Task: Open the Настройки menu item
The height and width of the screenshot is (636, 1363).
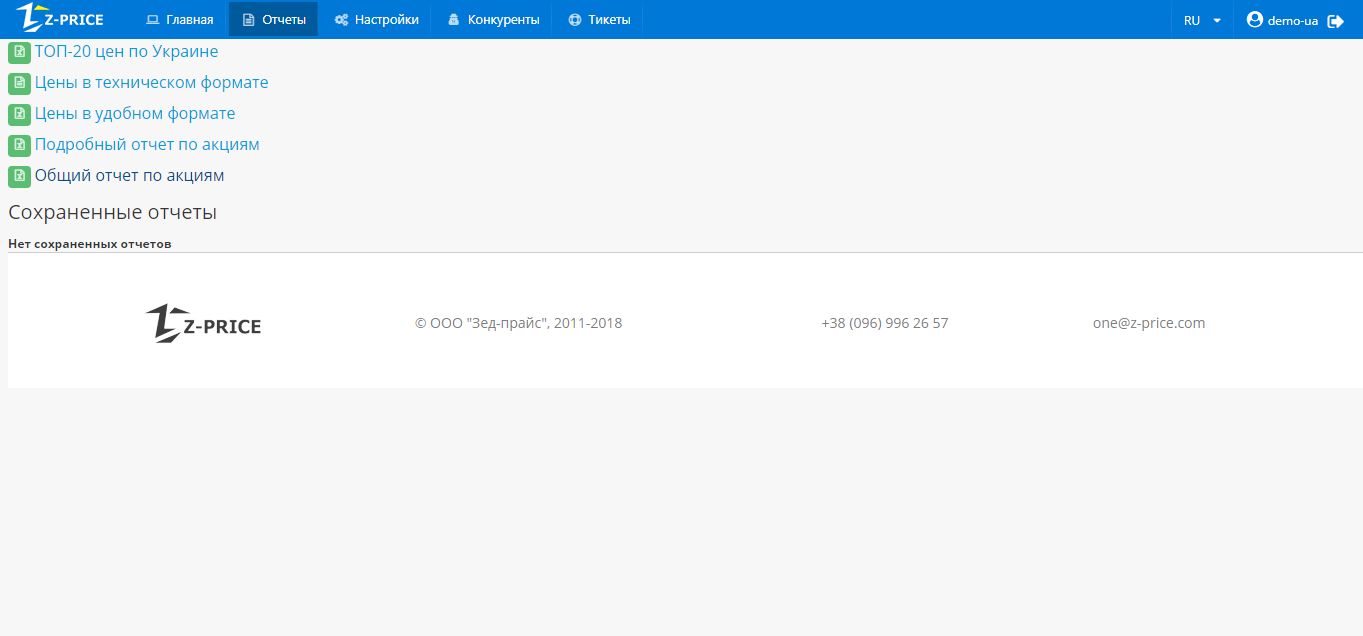Action: pos(376,19)
